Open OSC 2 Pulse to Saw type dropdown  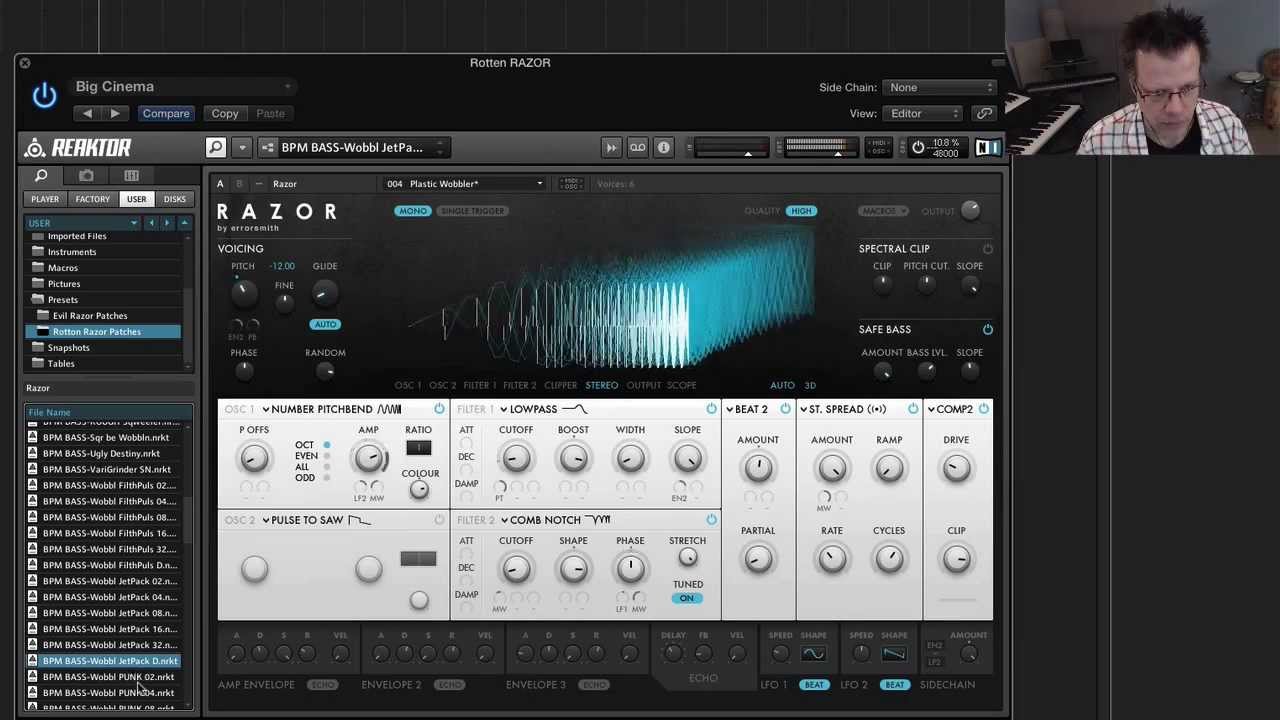(x=316, y=520)
